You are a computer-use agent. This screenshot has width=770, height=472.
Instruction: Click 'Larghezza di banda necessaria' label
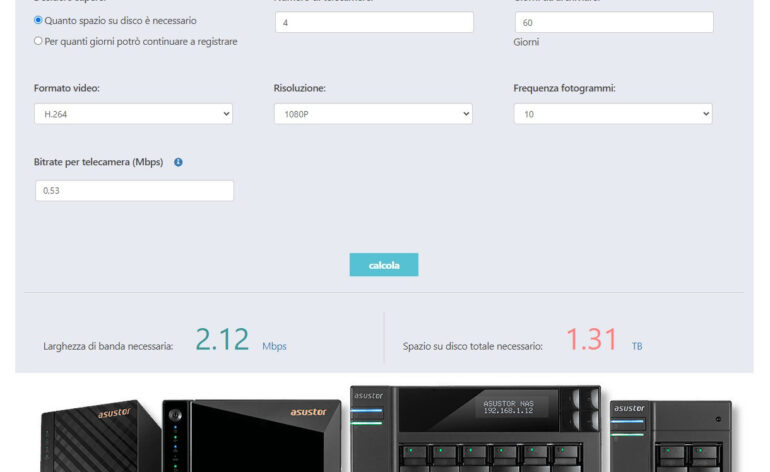click(108, 346)
